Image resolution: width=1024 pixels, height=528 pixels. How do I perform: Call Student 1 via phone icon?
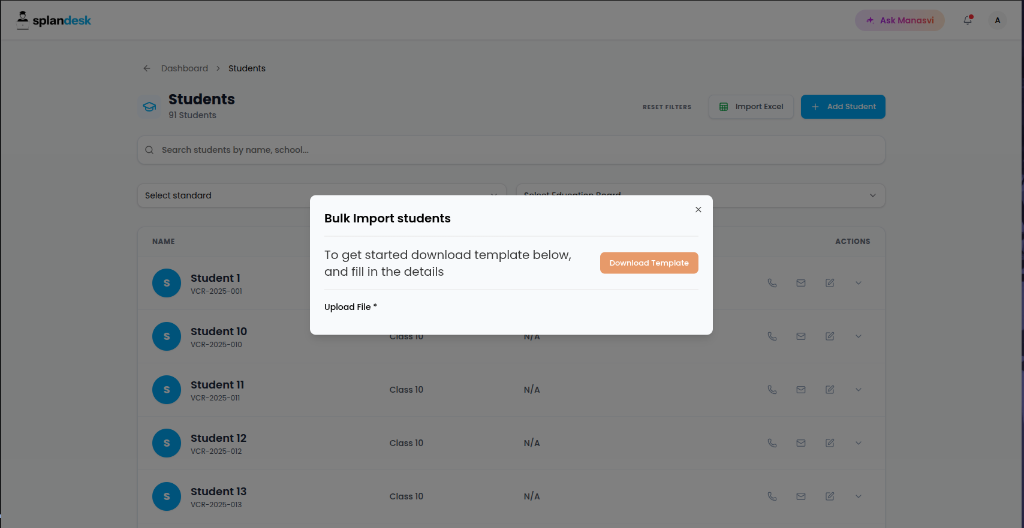click(772, 283)
